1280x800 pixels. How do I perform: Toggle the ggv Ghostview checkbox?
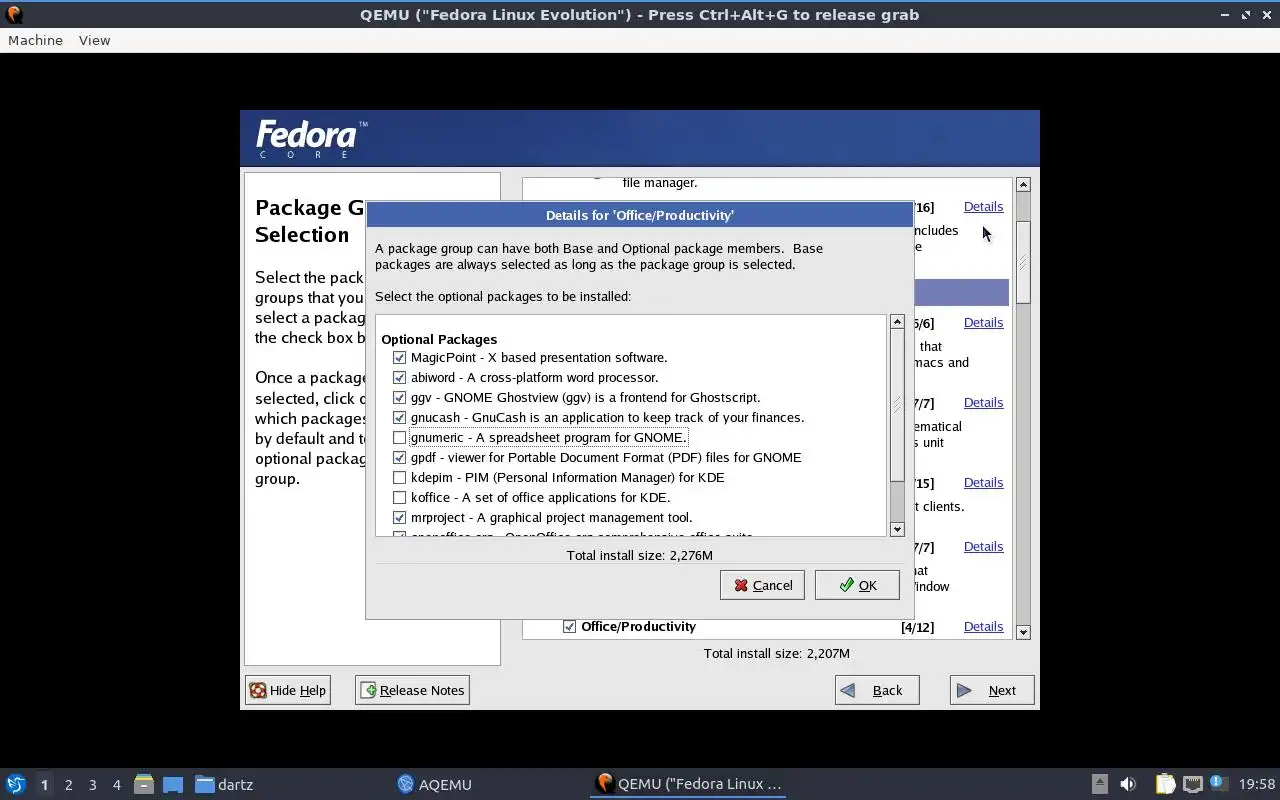click(399, 397)
